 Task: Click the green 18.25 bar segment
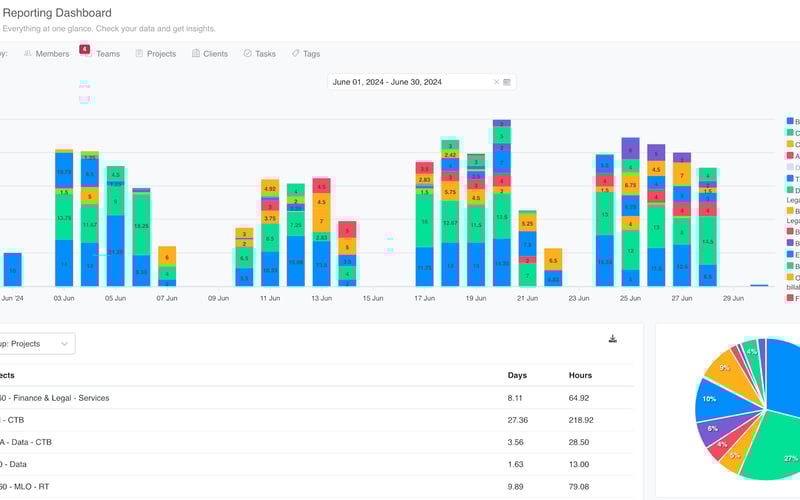point(141,225)
